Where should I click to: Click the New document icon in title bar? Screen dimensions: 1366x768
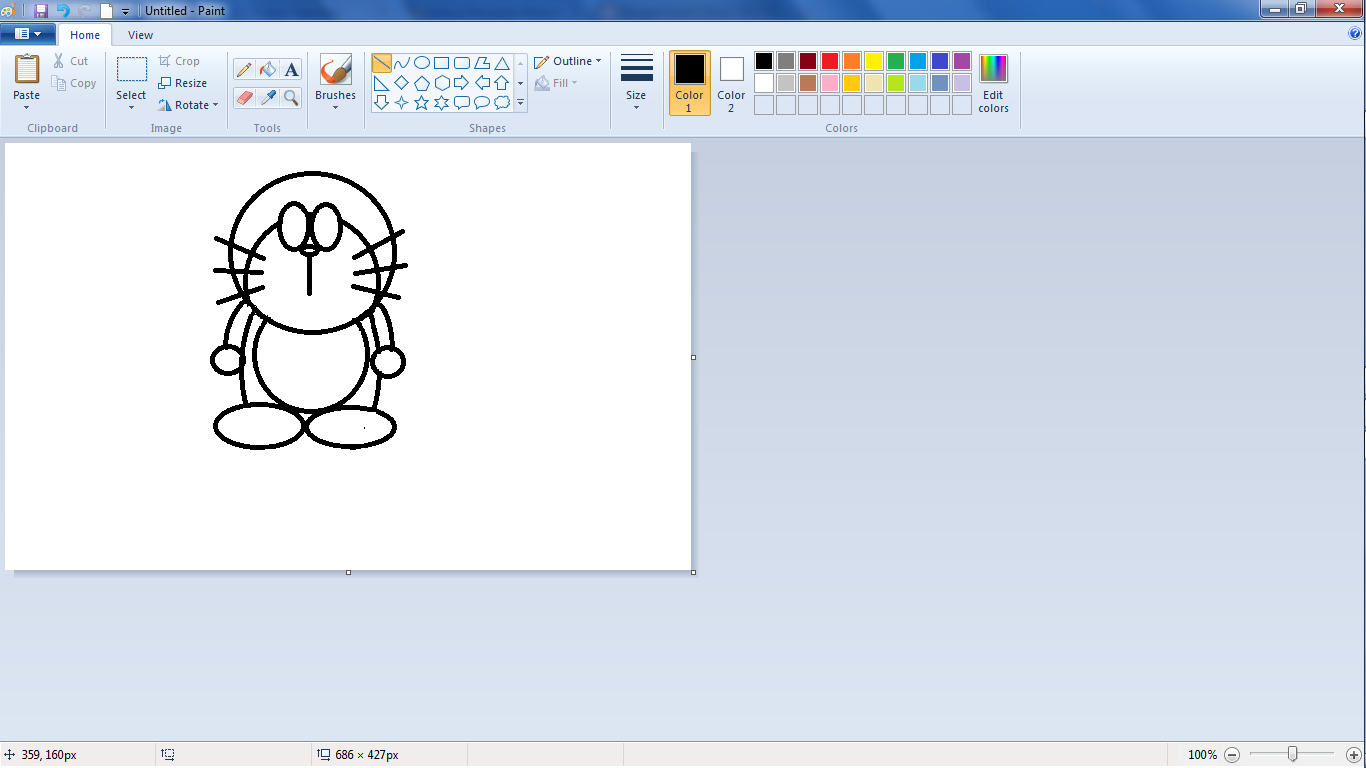[106, 10]
